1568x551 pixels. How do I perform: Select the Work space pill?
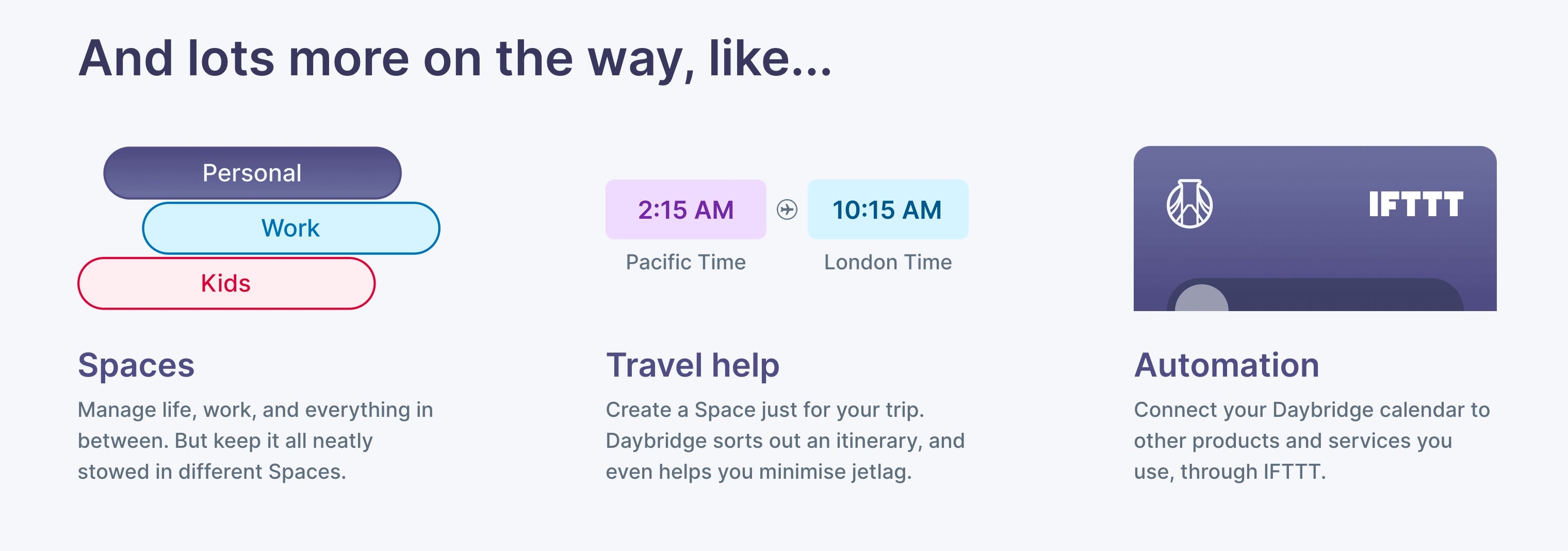click(291, 228)
